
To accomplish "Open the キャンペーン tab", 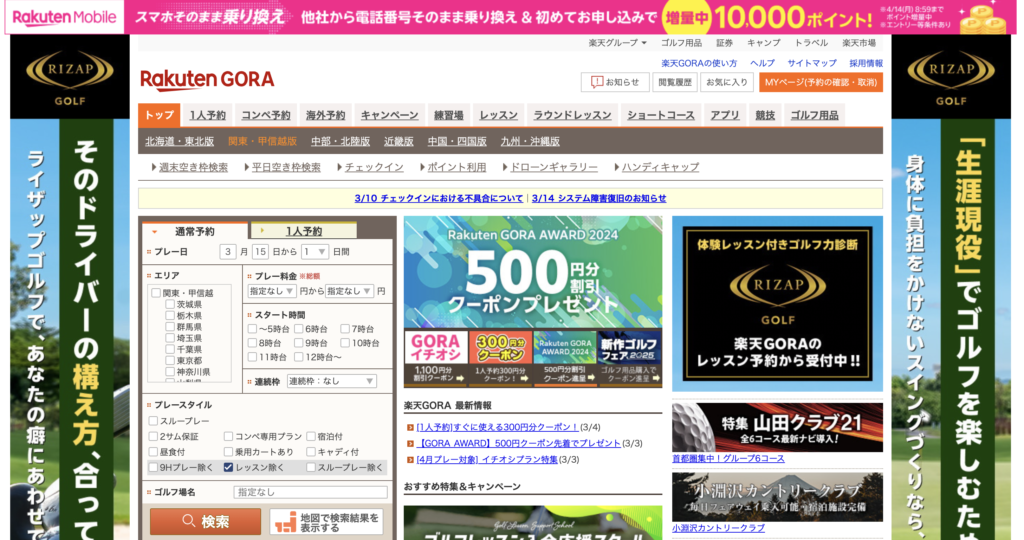I will (x=389, y=115).
